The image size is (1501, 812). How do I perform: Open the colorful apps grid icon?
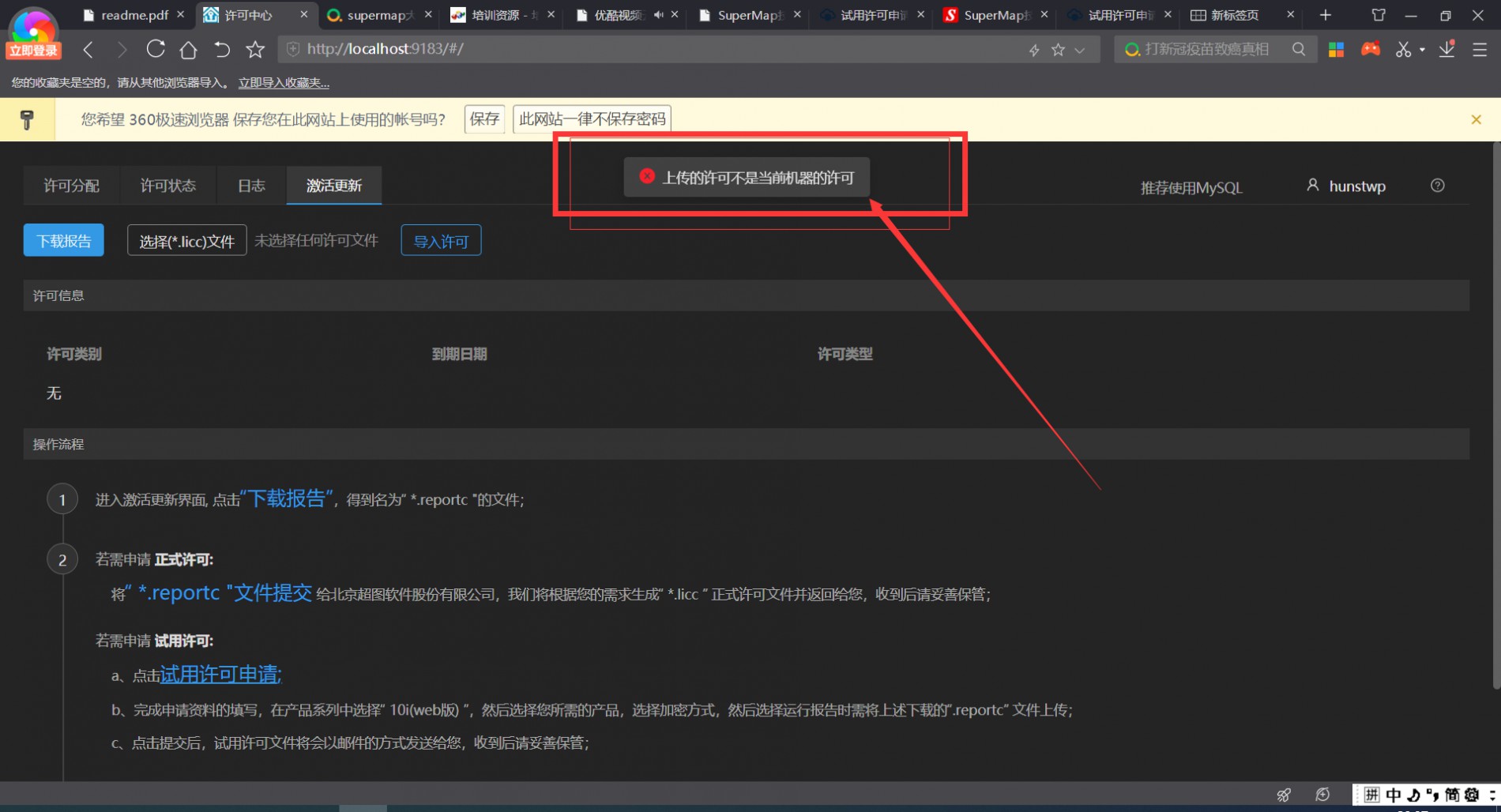[1337, 49]
